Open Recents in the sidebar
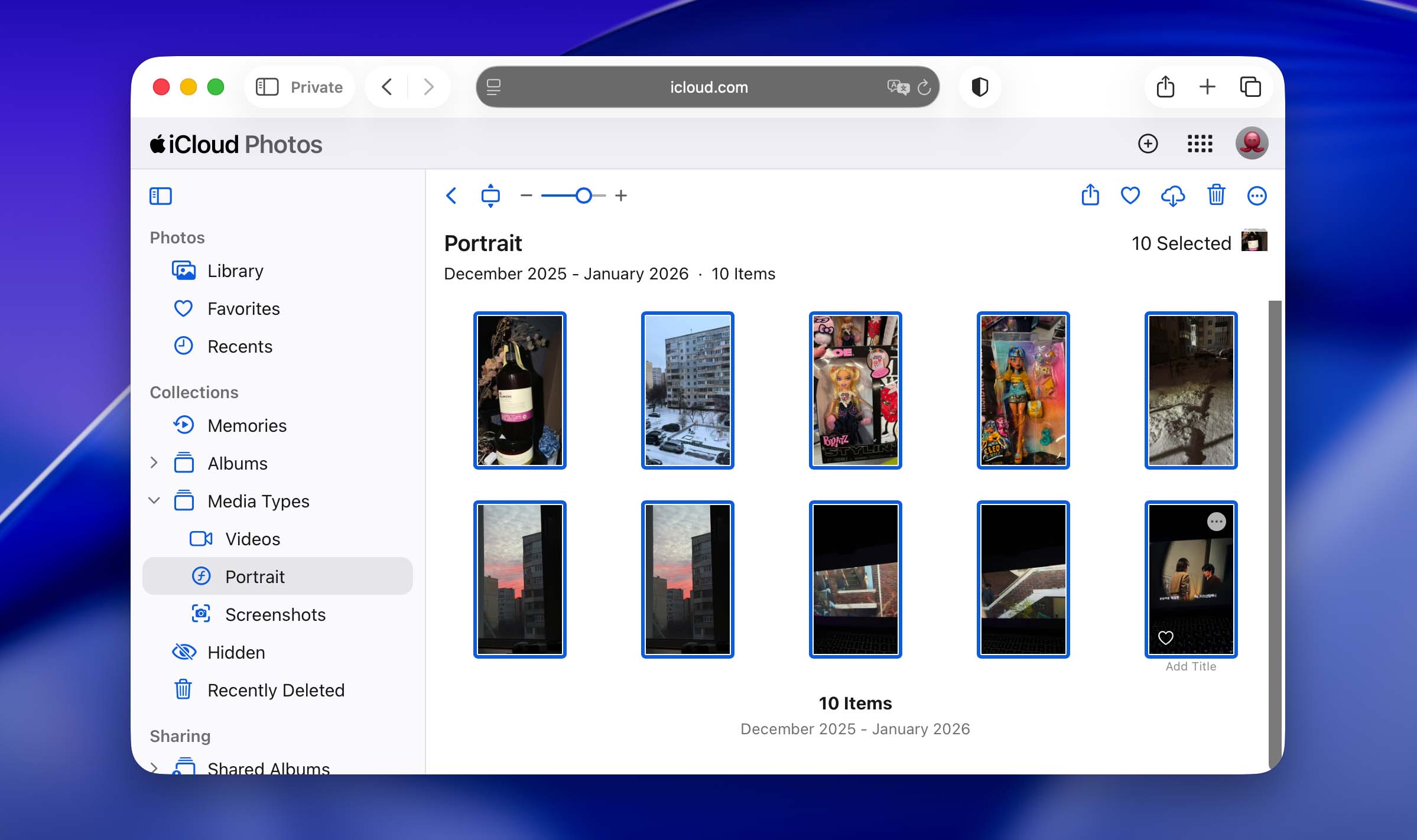Viewport: 1417px width, 840px height. tap(278, 346)
